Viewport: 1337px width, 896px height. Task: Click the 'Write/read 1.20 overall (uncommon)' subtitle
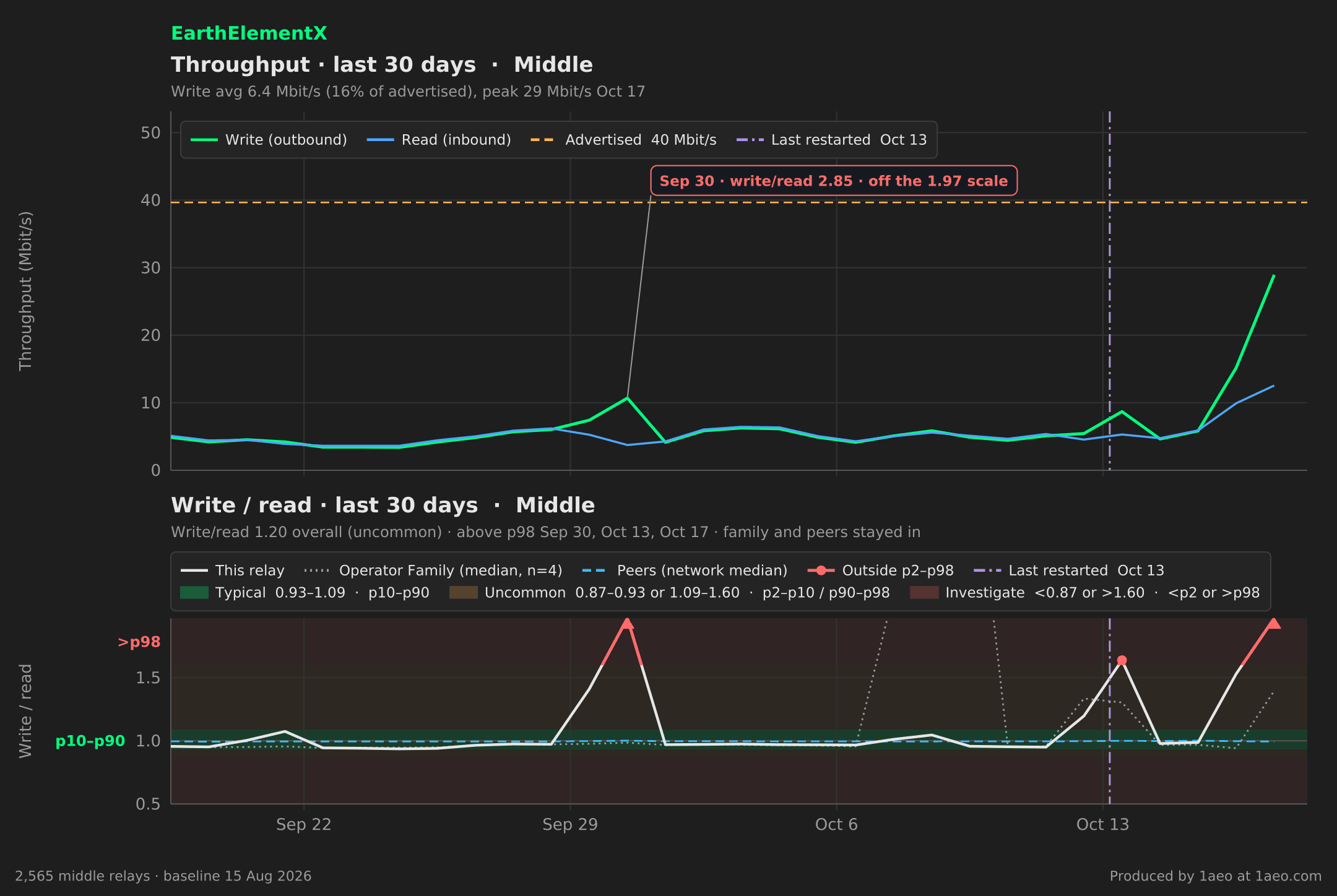point(545,532)
